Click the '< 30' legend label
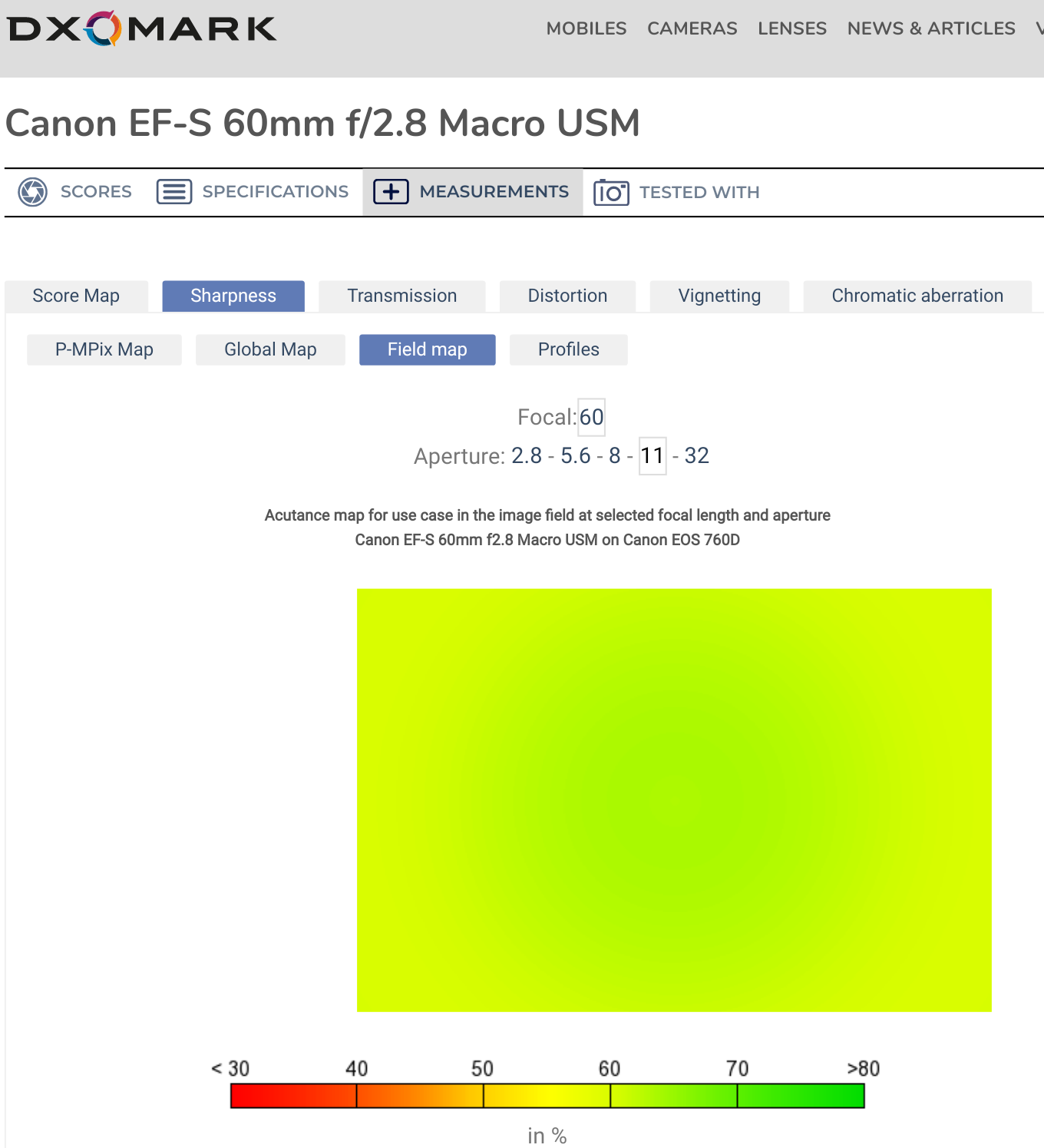 coord(230,1068)
